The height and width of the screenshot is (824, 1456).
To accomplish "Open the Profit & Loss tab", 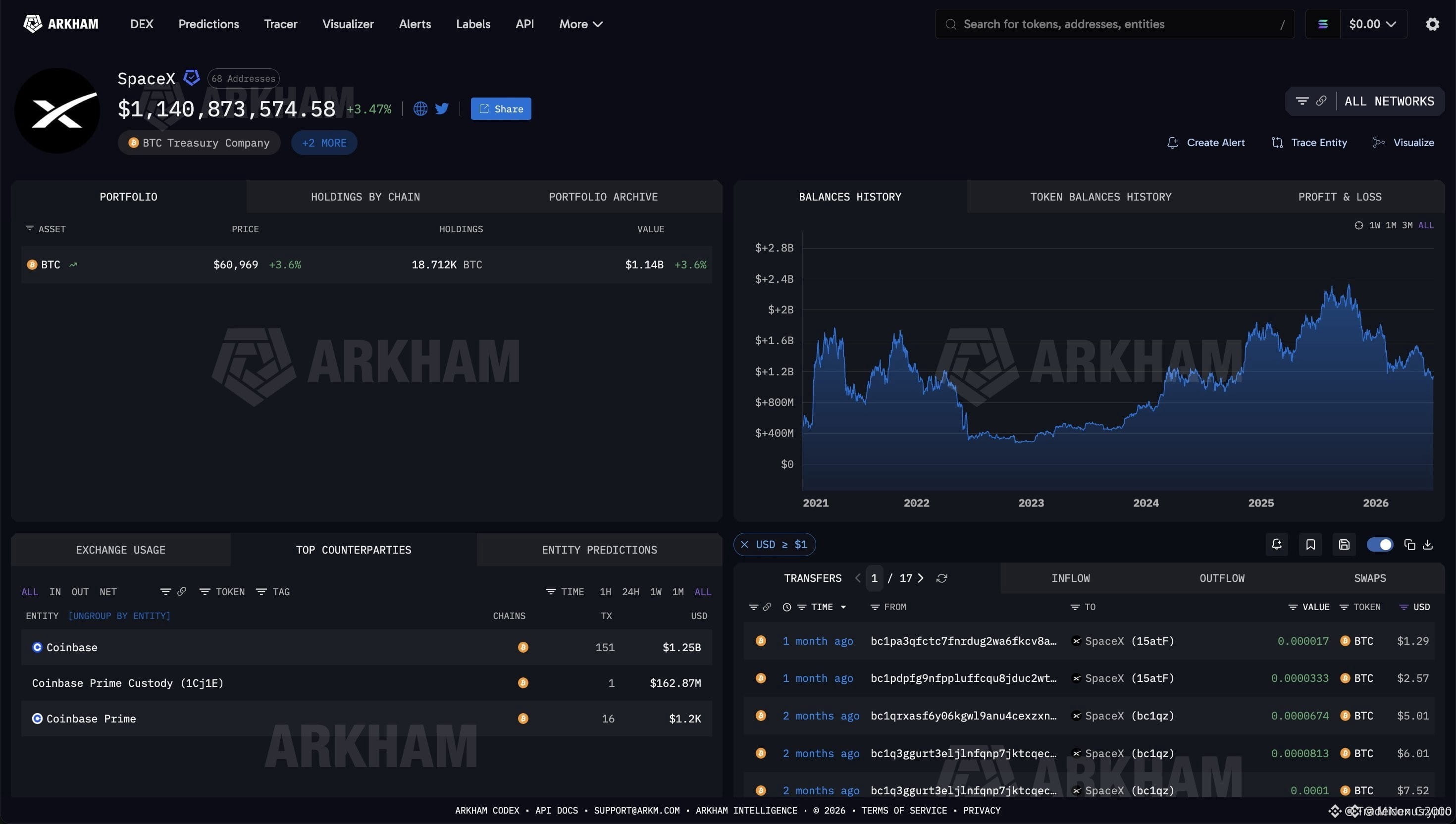I will [x=1340, y=197].
